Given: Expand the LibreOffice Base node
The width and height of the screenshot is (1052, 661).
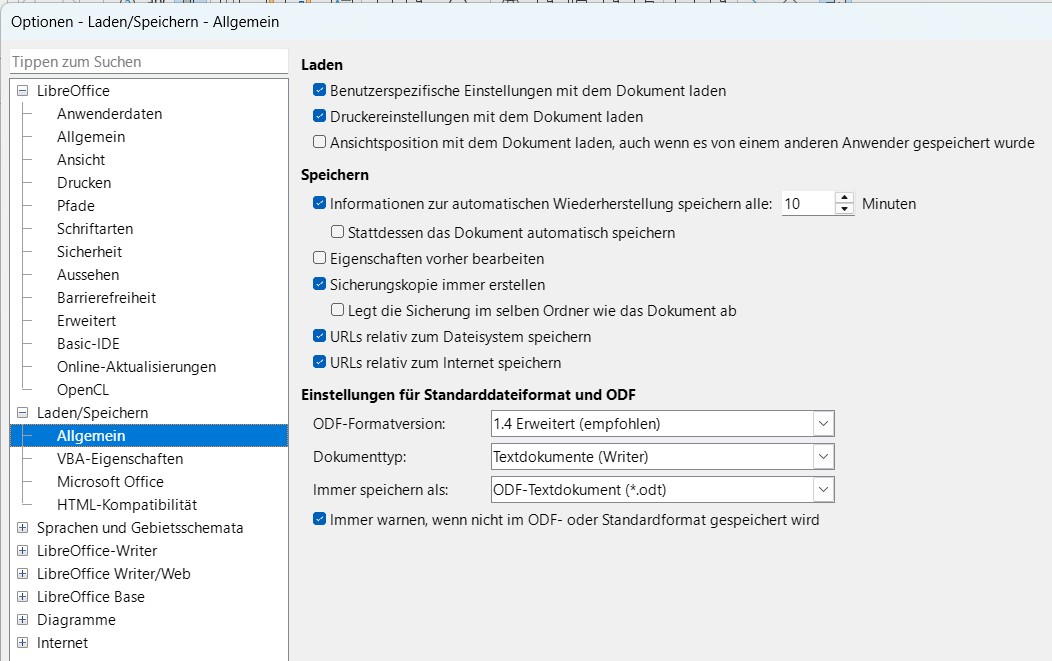Looking at the screenshot, I should (22, 597).
